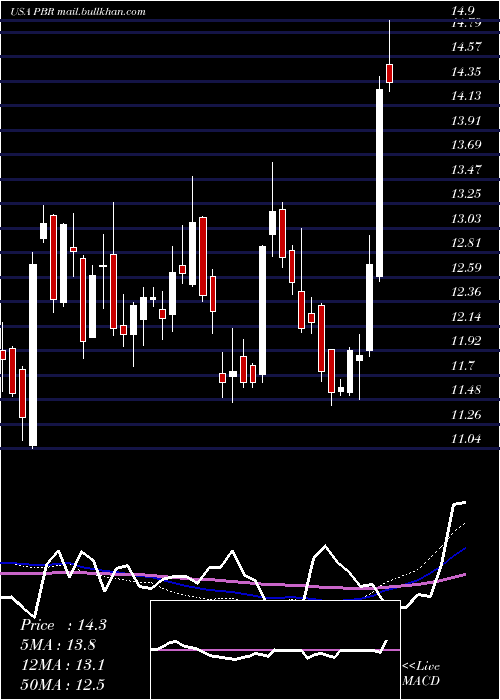500x700 pixels.
Task: Click the 13.91 price axis label
Action: pyautogui.click(x=466, y=120)
